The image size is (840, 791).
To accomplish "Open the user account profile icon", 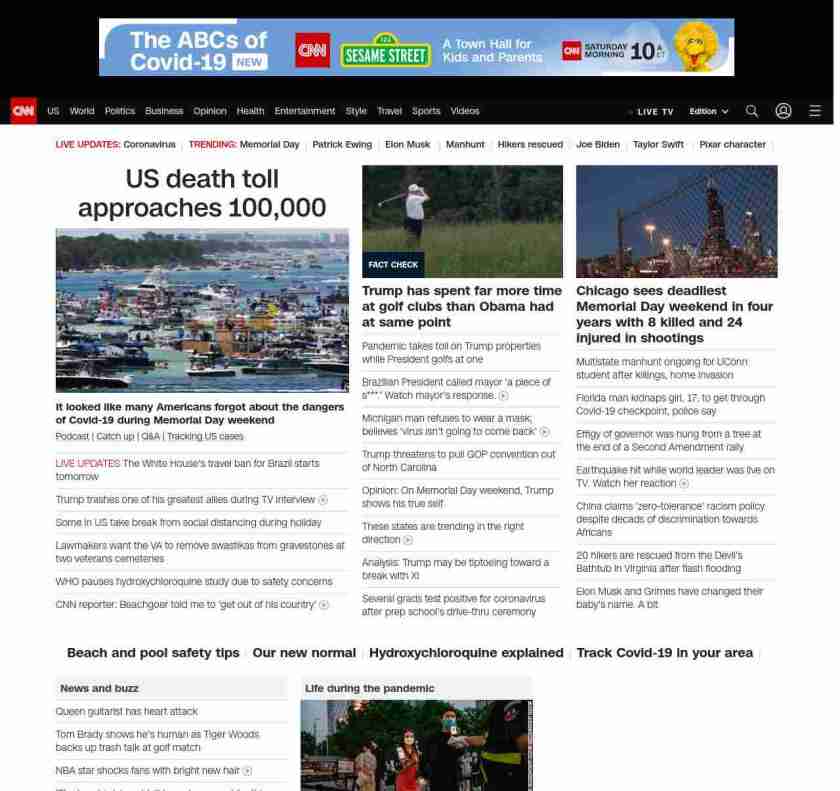I will click(x=783, y=111).
